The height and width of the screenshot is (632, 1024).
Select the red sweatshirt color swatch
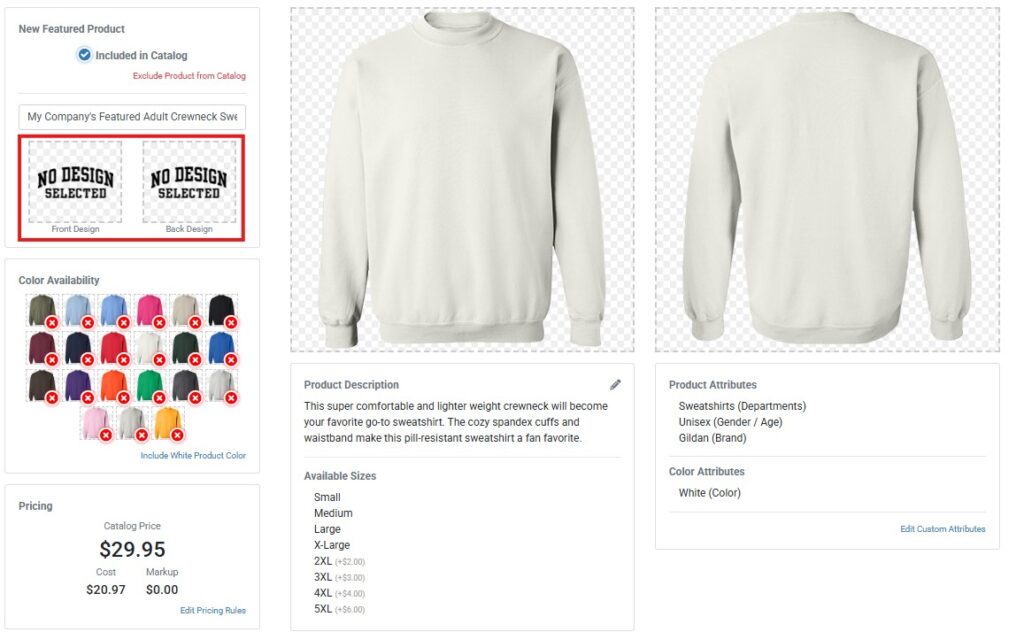(113, 347)
